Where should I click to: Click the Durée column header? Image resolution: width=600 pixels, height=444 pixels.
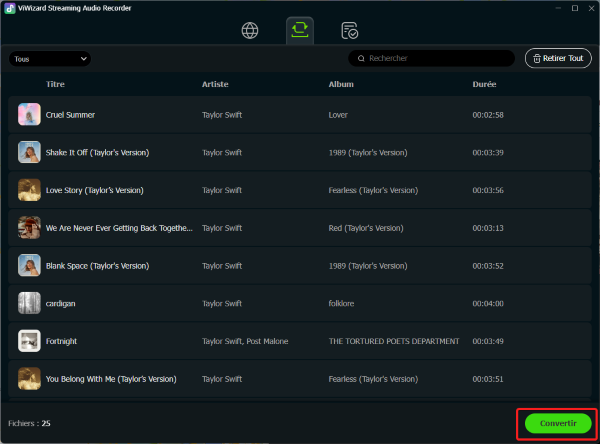(484, 84)
